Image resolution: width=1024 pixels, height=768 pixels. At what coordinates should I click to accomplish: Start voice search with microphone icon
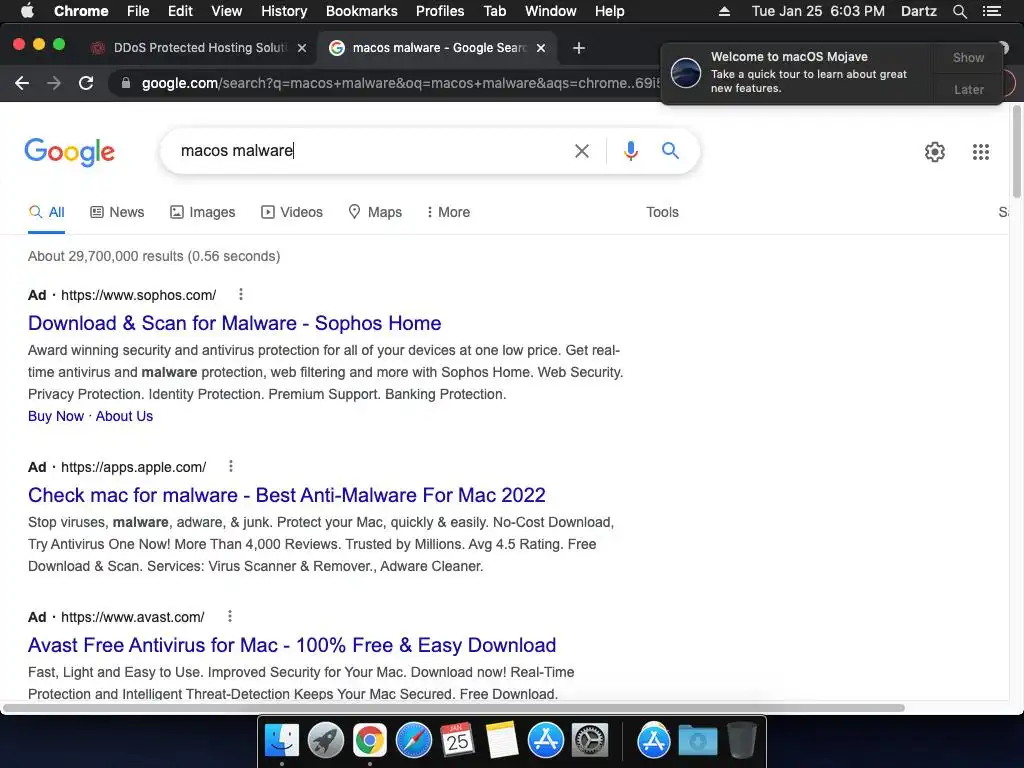click(x=630, y=151)
